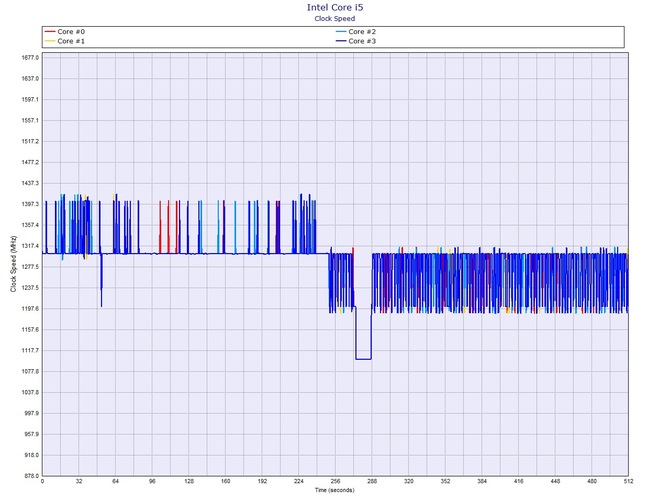
Task: Click the 256 tick on time axis
Action: [335, 481]
